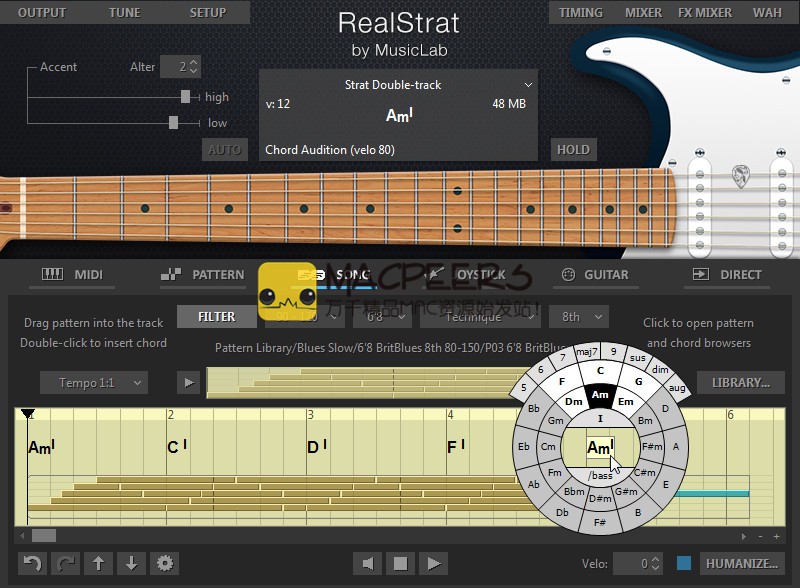Switch to the MIDI tab

(72, 274)
